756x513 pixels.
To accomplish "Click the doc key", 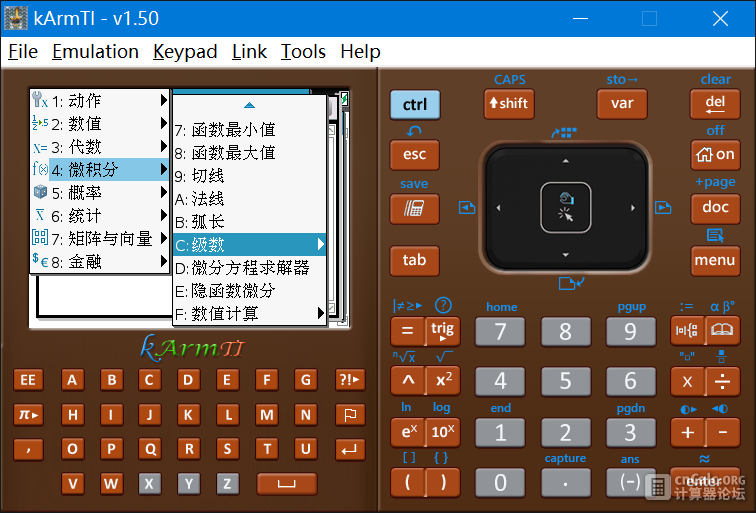I will [x=715, y=208].
